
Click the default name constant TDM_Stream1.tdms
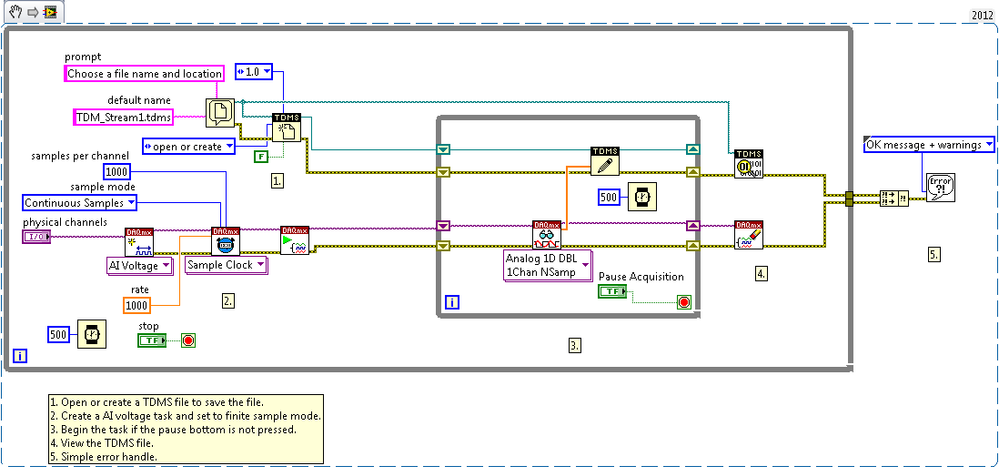coord(125,117)
